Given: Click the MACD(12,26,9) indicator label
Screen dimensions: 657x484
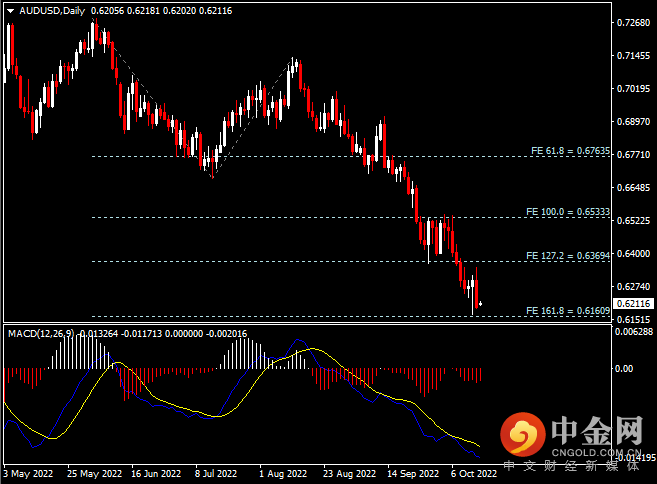Looking at the screenshot, I should [x=41, y=334].
